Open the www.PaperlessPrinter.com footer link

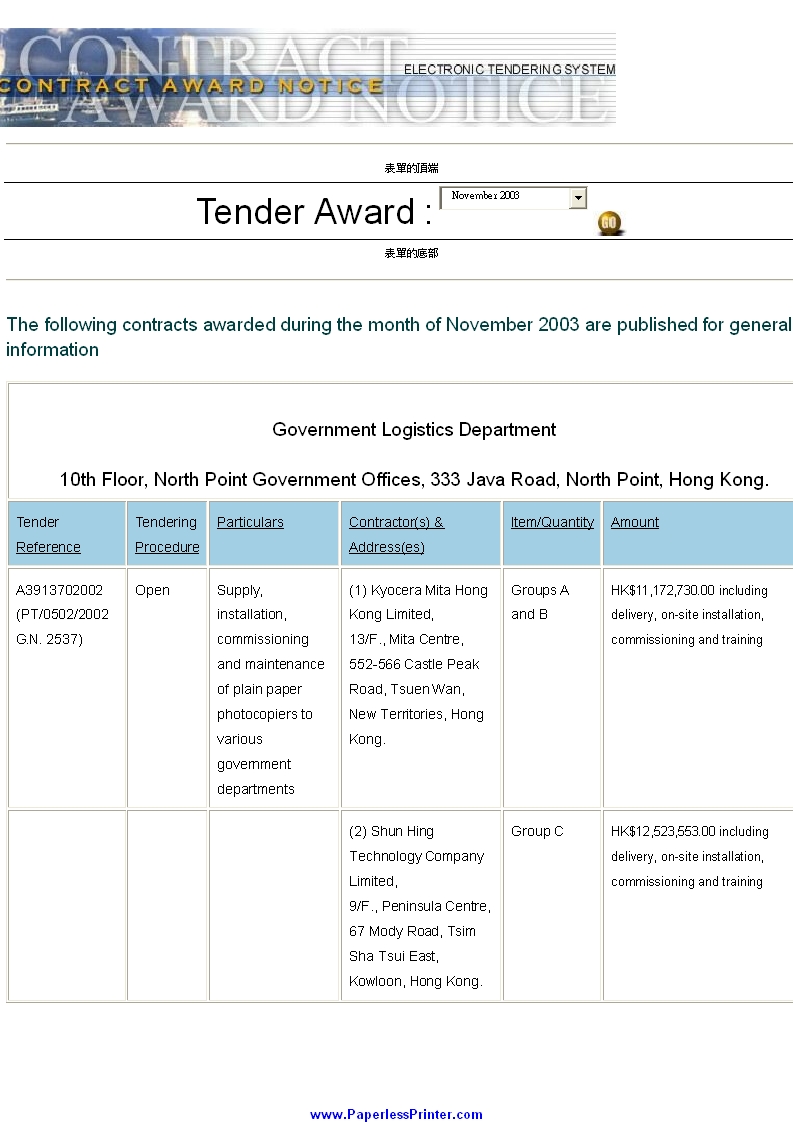(x=396, y=1113)
